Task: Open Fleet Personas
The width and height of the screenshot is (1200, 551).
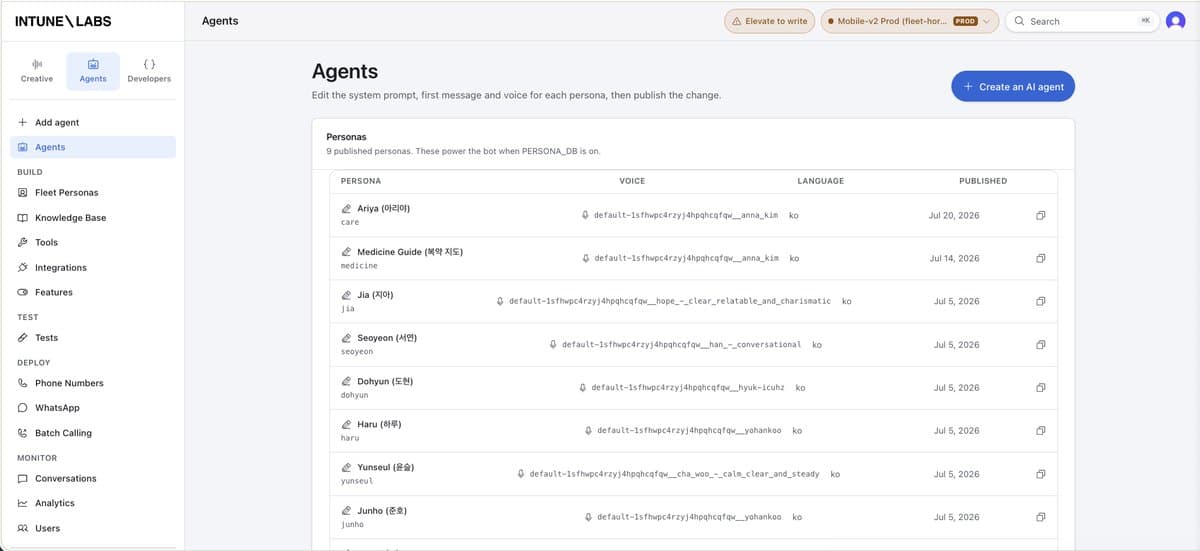Action: [x=93, y=192]
